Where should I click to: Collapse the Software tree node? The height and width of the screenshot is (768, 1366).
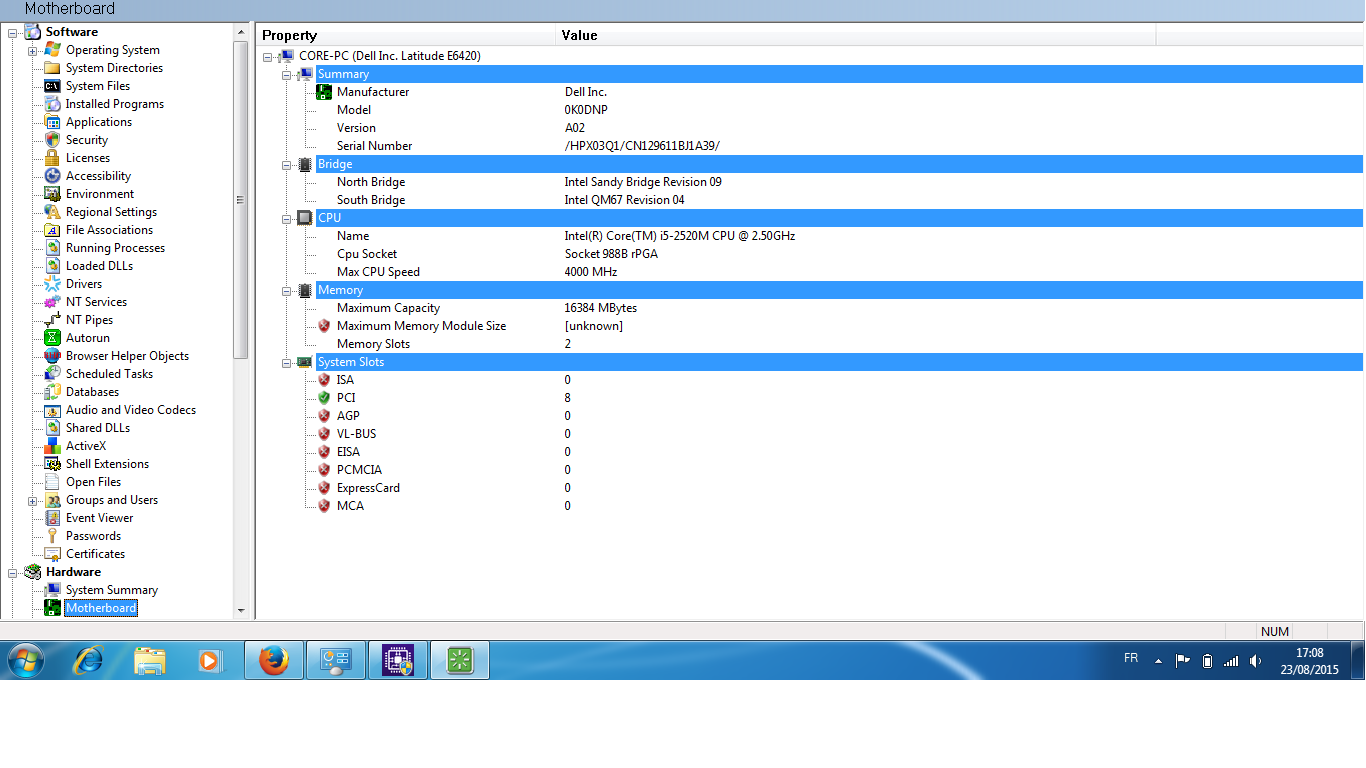13,32
